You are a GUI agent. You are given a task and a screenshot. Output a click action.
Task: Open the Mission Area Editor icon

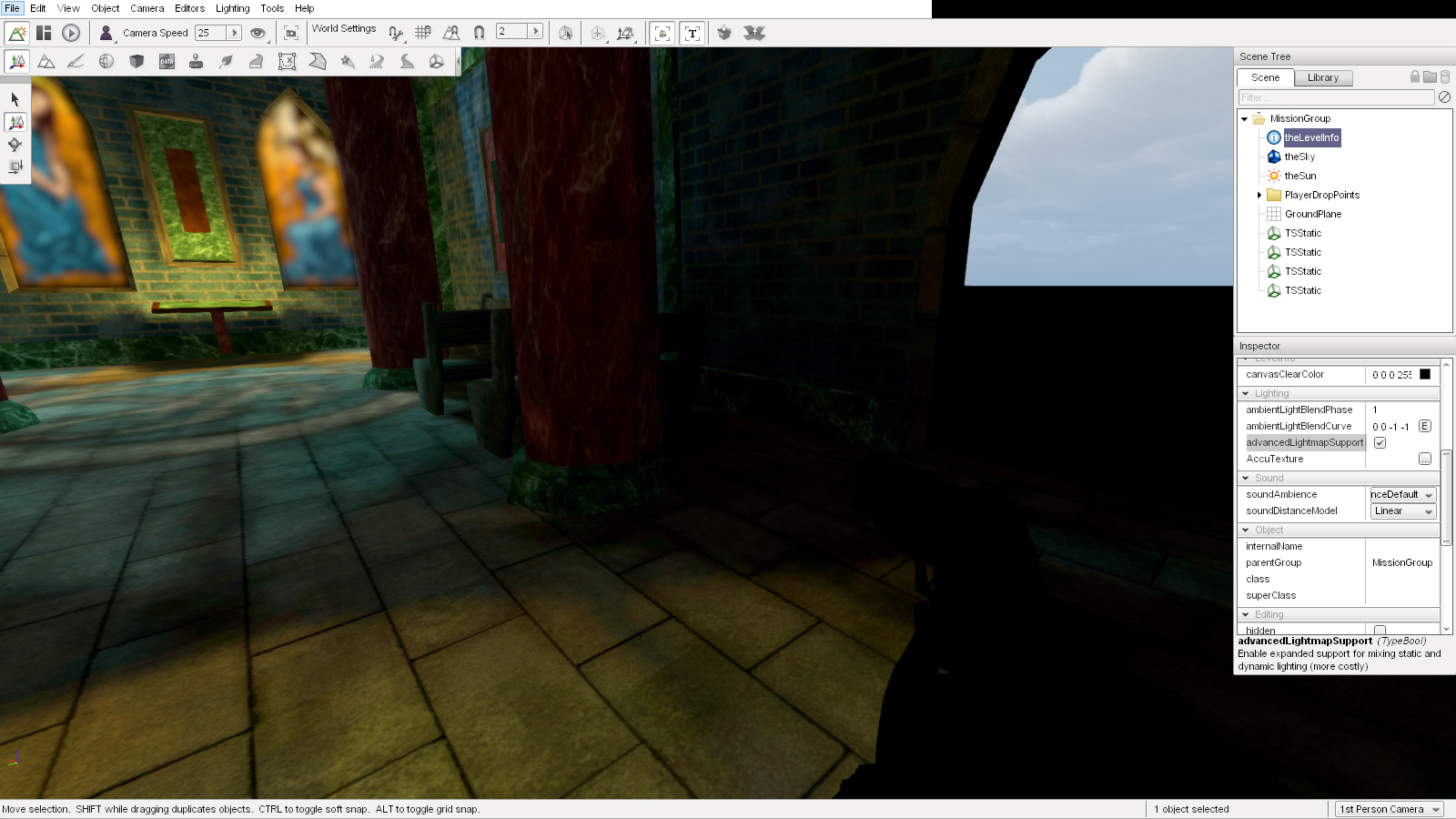pyautogui.click(x=287, y=62)
